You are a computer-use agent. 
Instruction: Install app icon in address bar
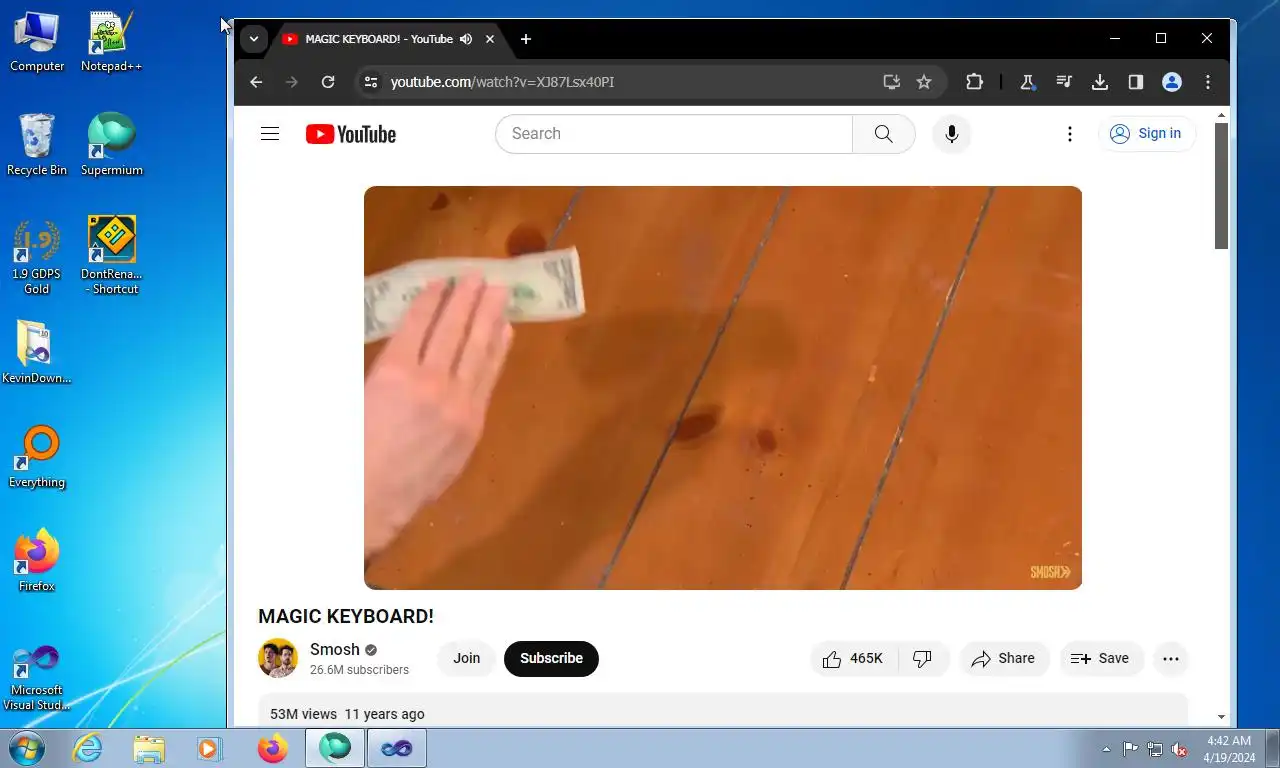(x=892, y=82)
